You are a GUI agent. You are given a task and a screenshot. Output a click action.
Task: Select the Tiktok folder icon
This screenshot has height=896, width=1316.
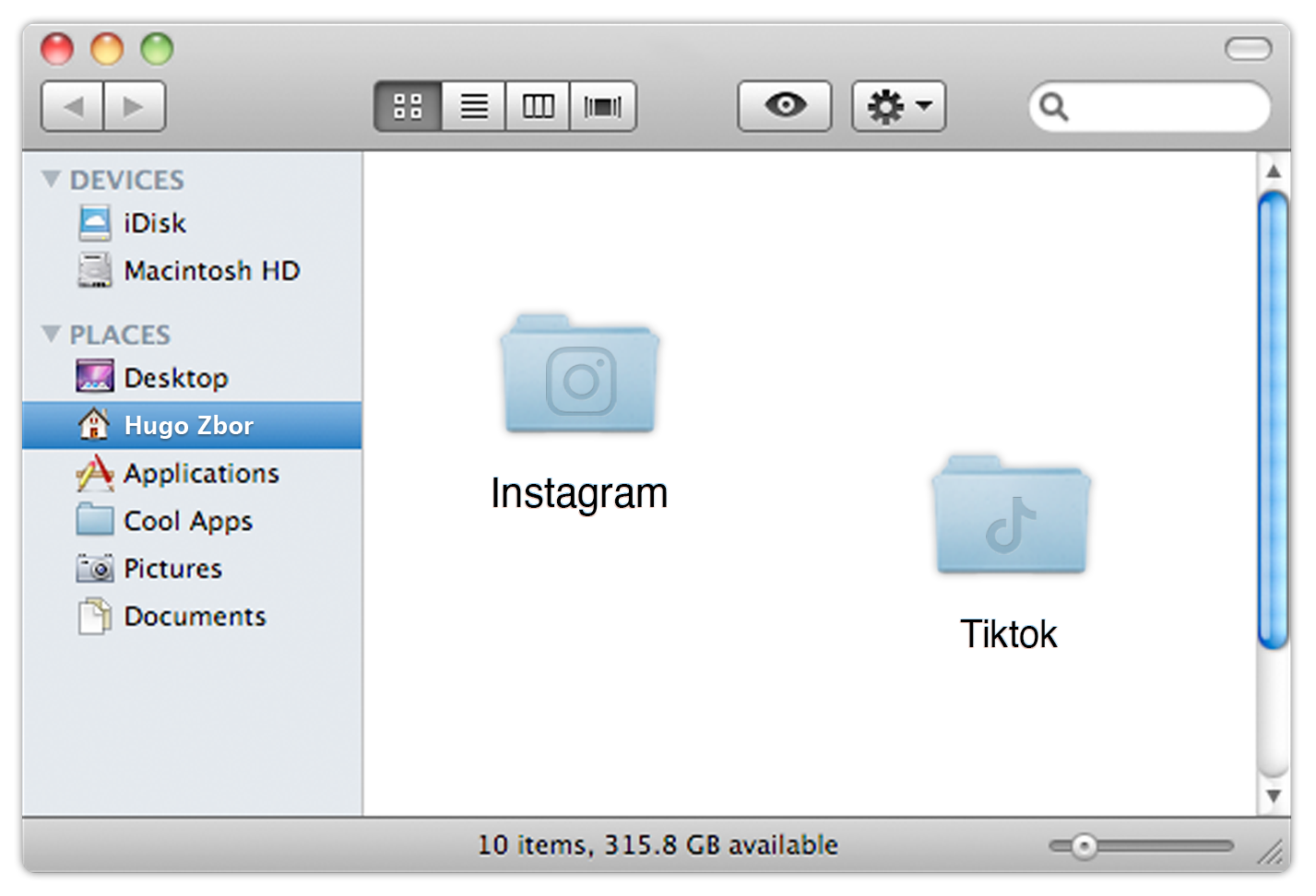[1011, 515]
